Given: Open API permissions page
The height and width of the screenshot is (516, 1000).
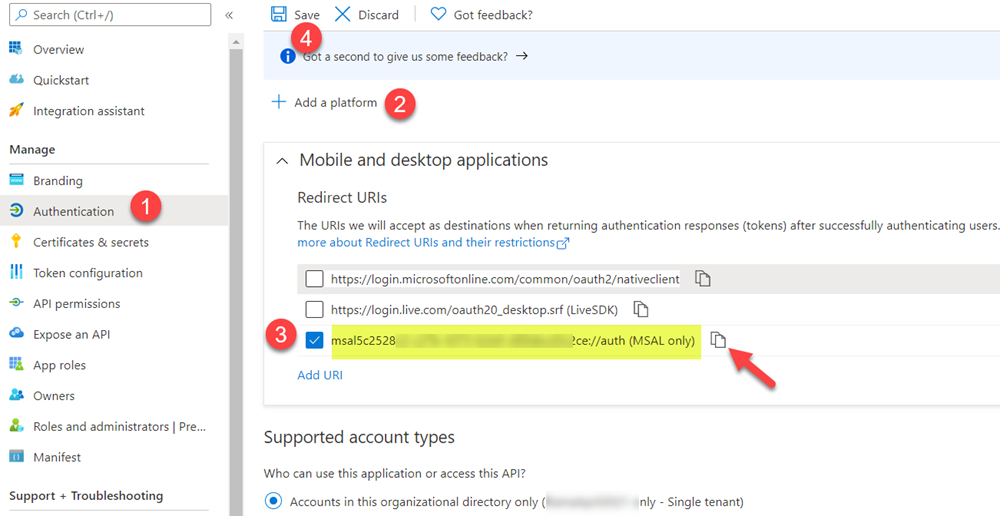Looking at the screenshot, I should [x=77, y=304].
